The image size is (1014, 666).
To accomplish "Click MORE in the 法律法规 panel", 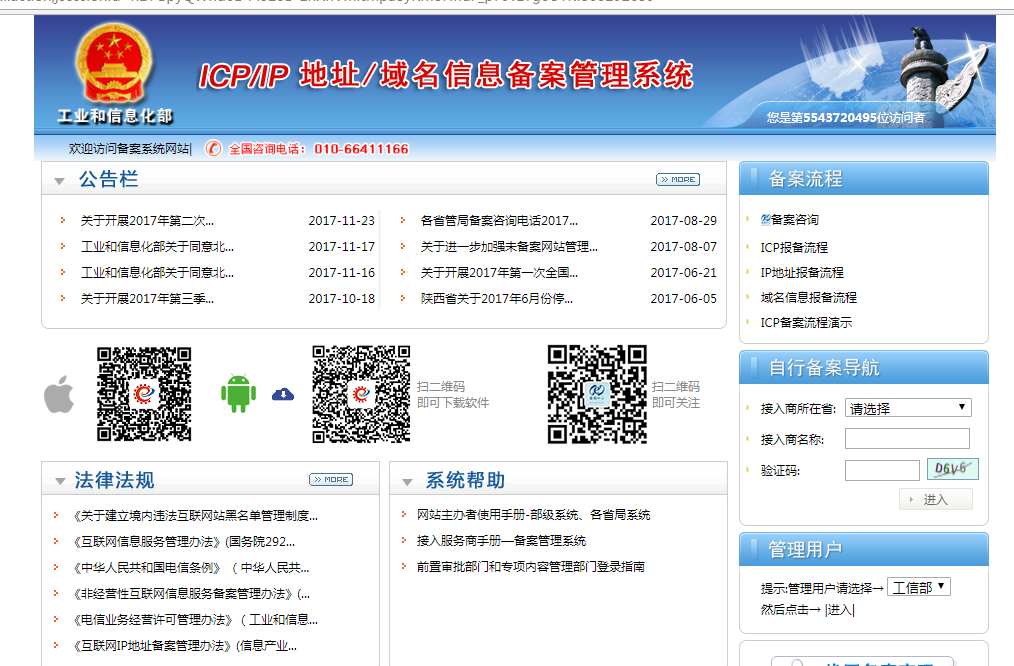I will [329, 479].
